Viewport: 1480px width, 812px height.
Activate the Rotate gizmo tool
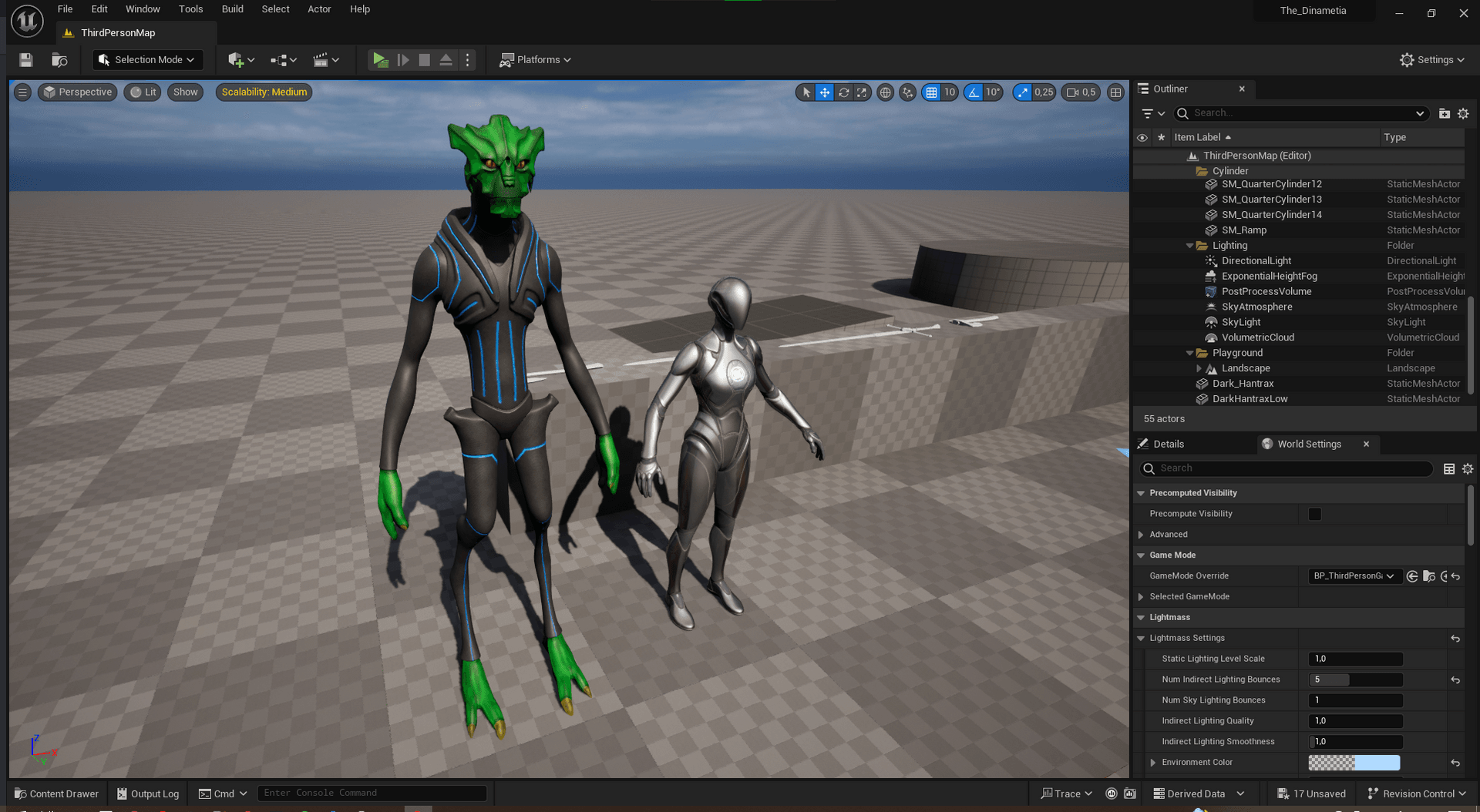pos(844,92)
